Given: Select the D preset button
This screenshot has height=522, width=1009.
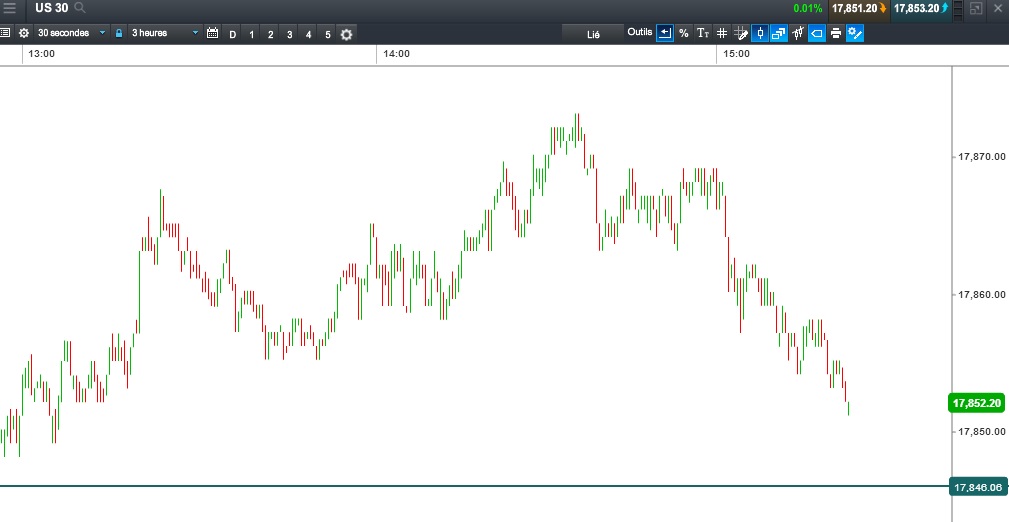Looking at the screenshot, I should point(233,35).
